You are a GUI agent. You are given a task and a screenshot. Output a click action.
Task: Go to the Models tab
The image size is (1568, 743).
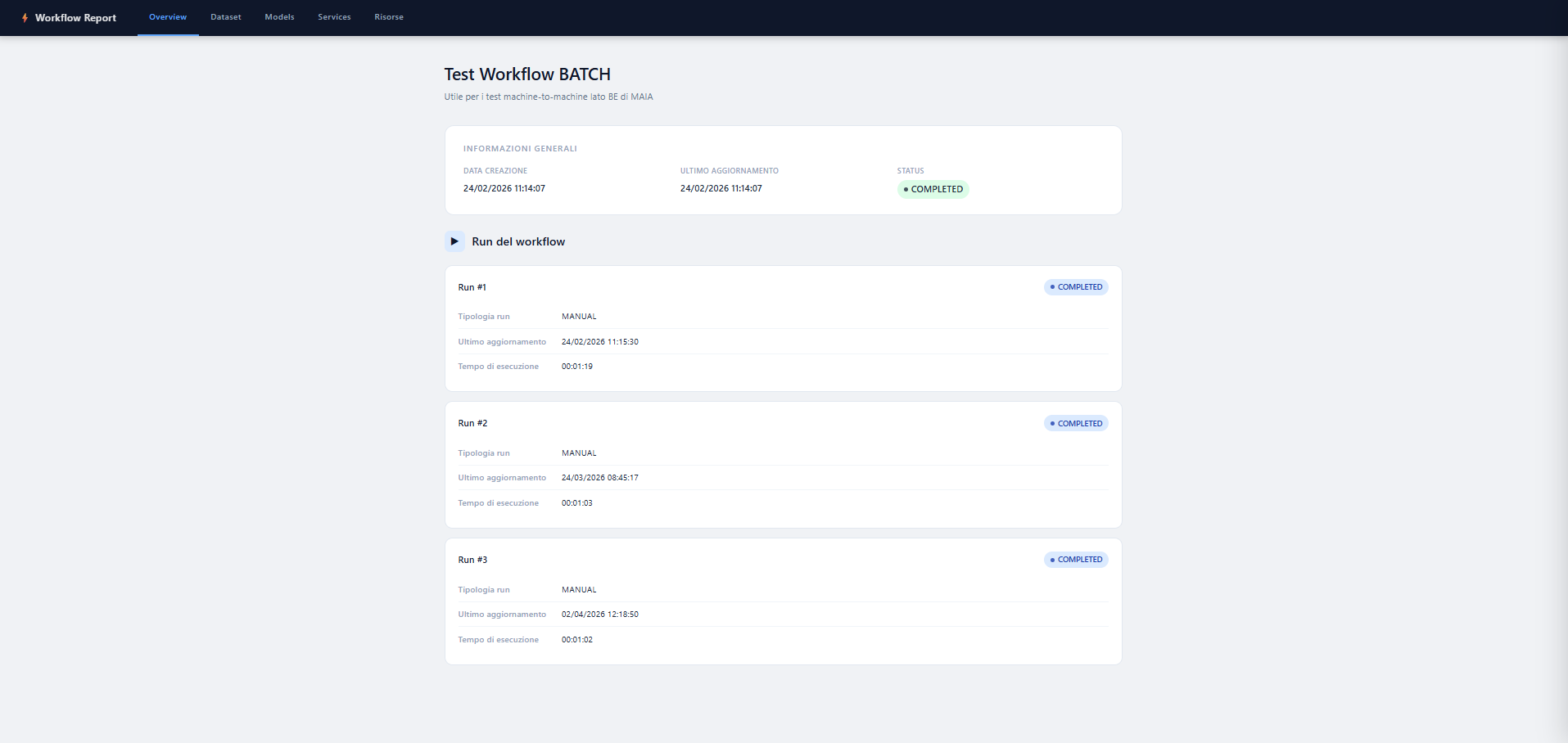coord(279,17)
